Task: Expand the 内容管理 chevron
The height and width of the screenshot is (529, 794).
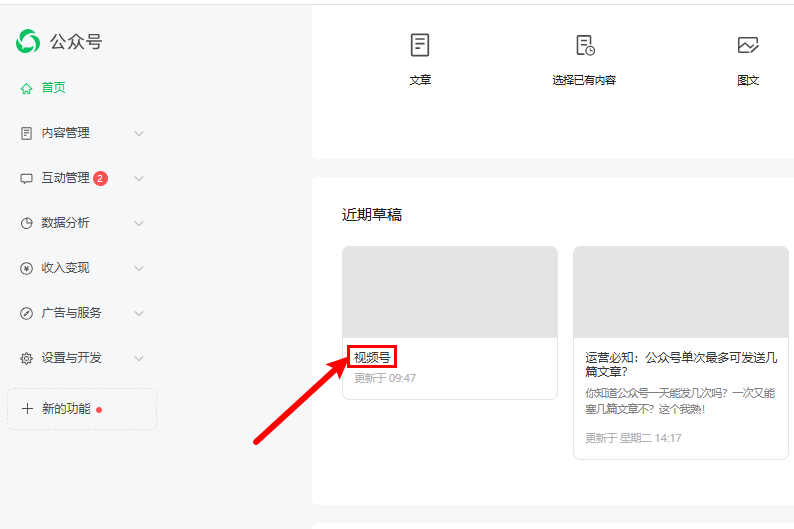Action: point(139,133)
